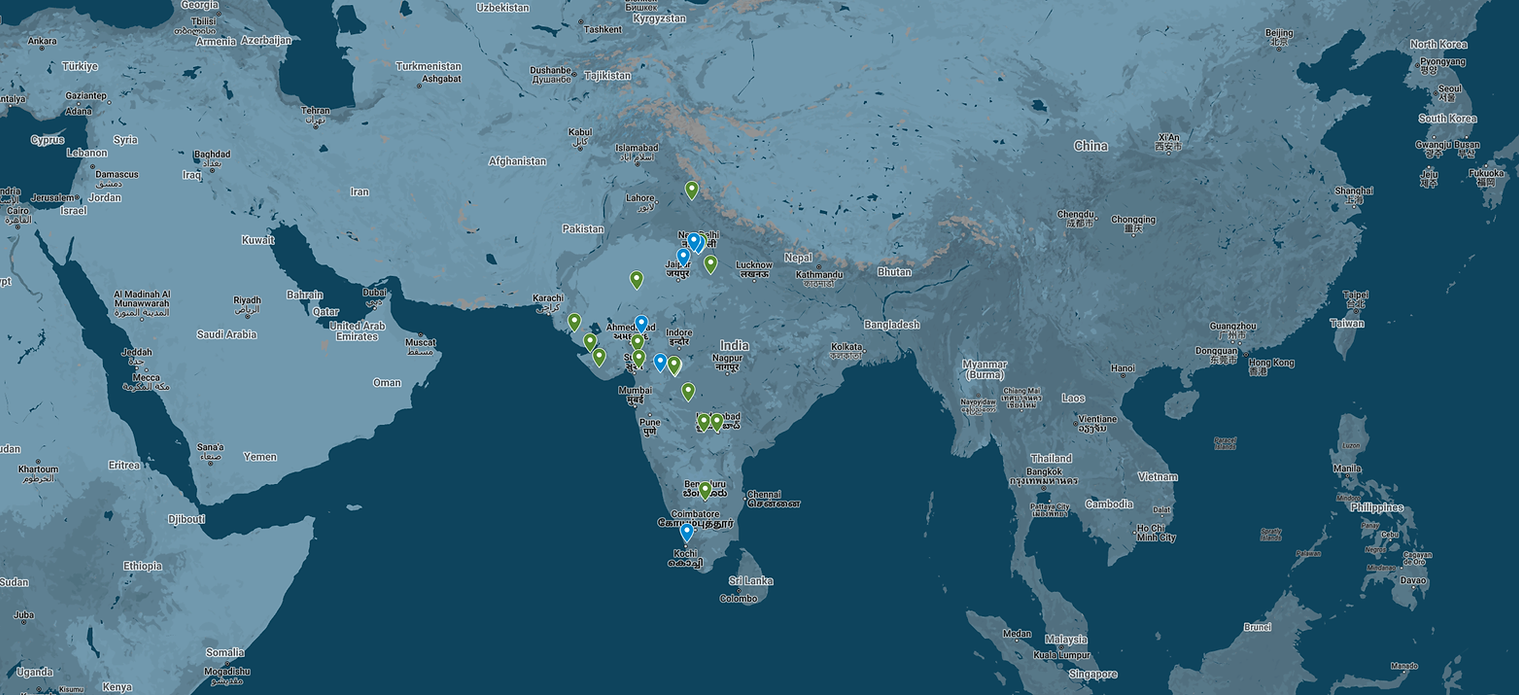Click the green marker over Surat
The width and height of the screenshot is (1519, 695).
coord(639,358)
